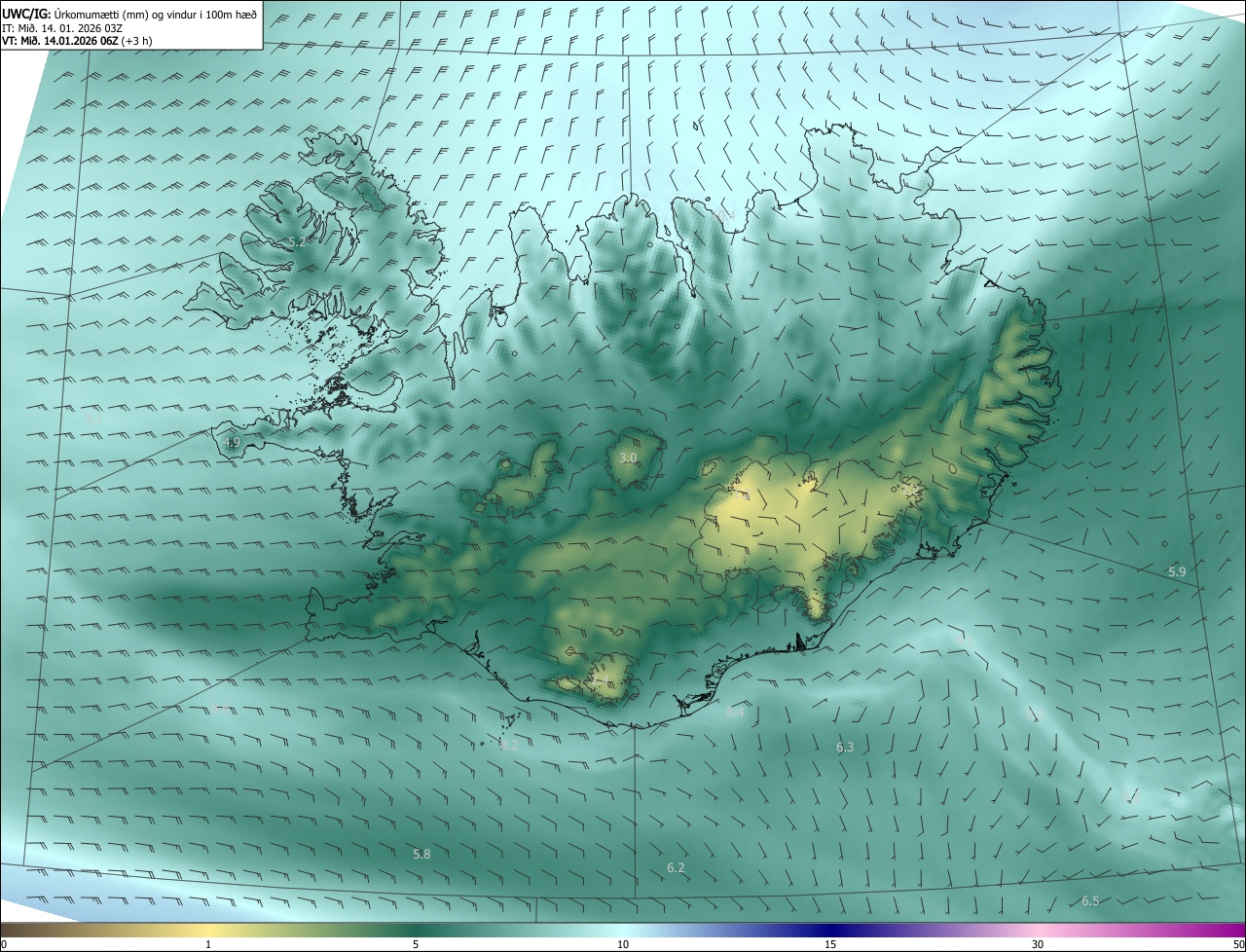Screen dimensions: 1246x952
Task: Click the 15 tick on the colour scale
Action: coord(830,944)
